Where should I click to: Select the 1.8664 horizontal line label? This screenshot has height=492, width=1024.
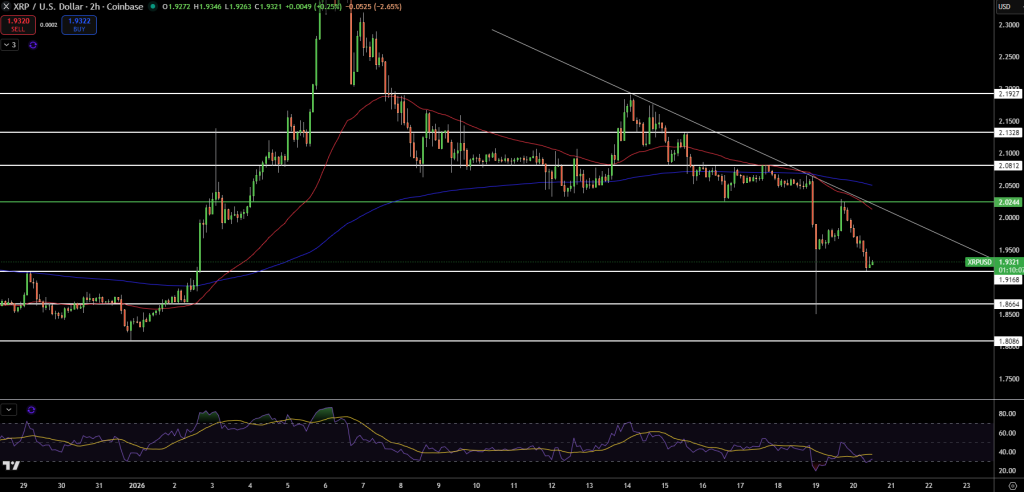pyautogui.click(x=1010, y=304)
